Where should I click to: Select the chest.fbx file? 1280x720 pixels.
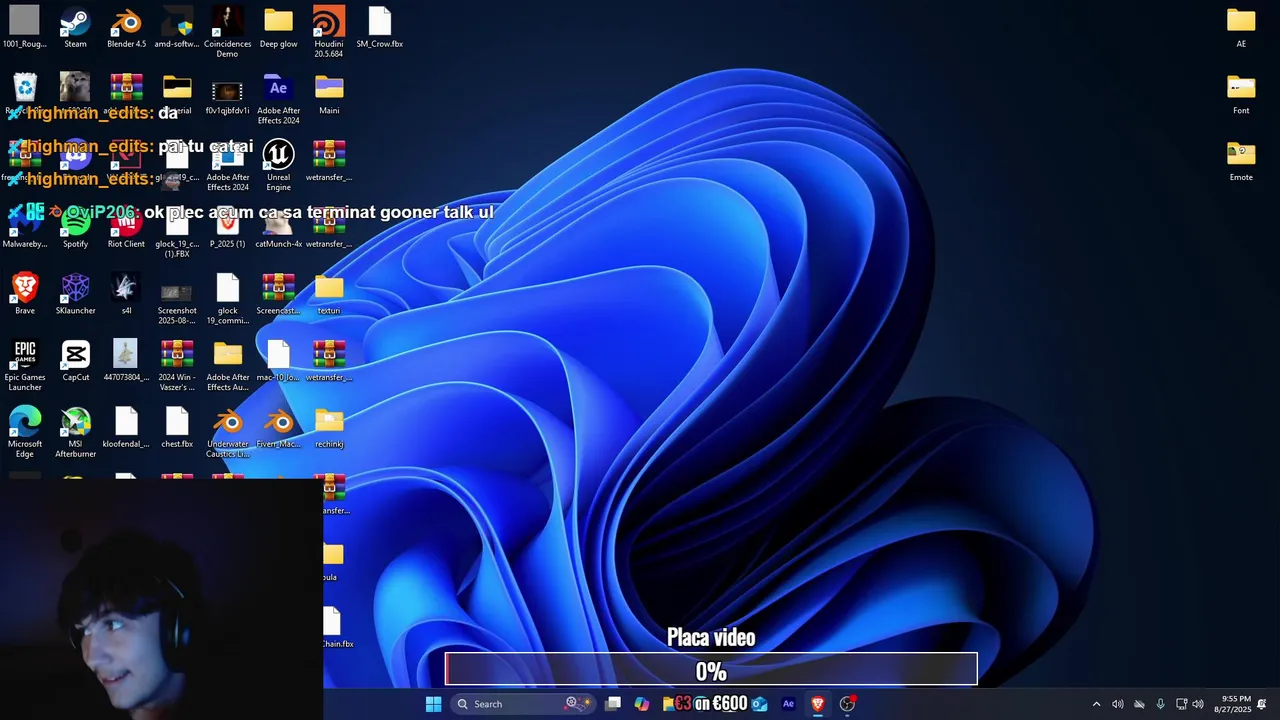pos(177,428)
